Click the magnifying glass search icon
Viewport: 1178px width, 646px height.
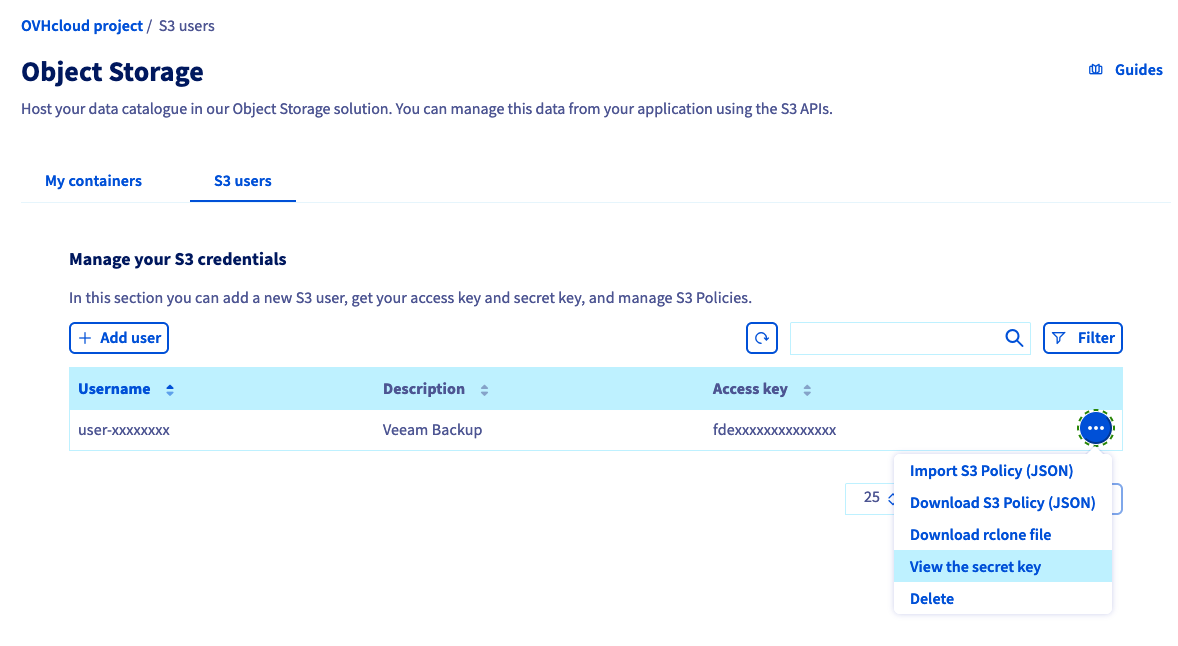[1014, 338]
